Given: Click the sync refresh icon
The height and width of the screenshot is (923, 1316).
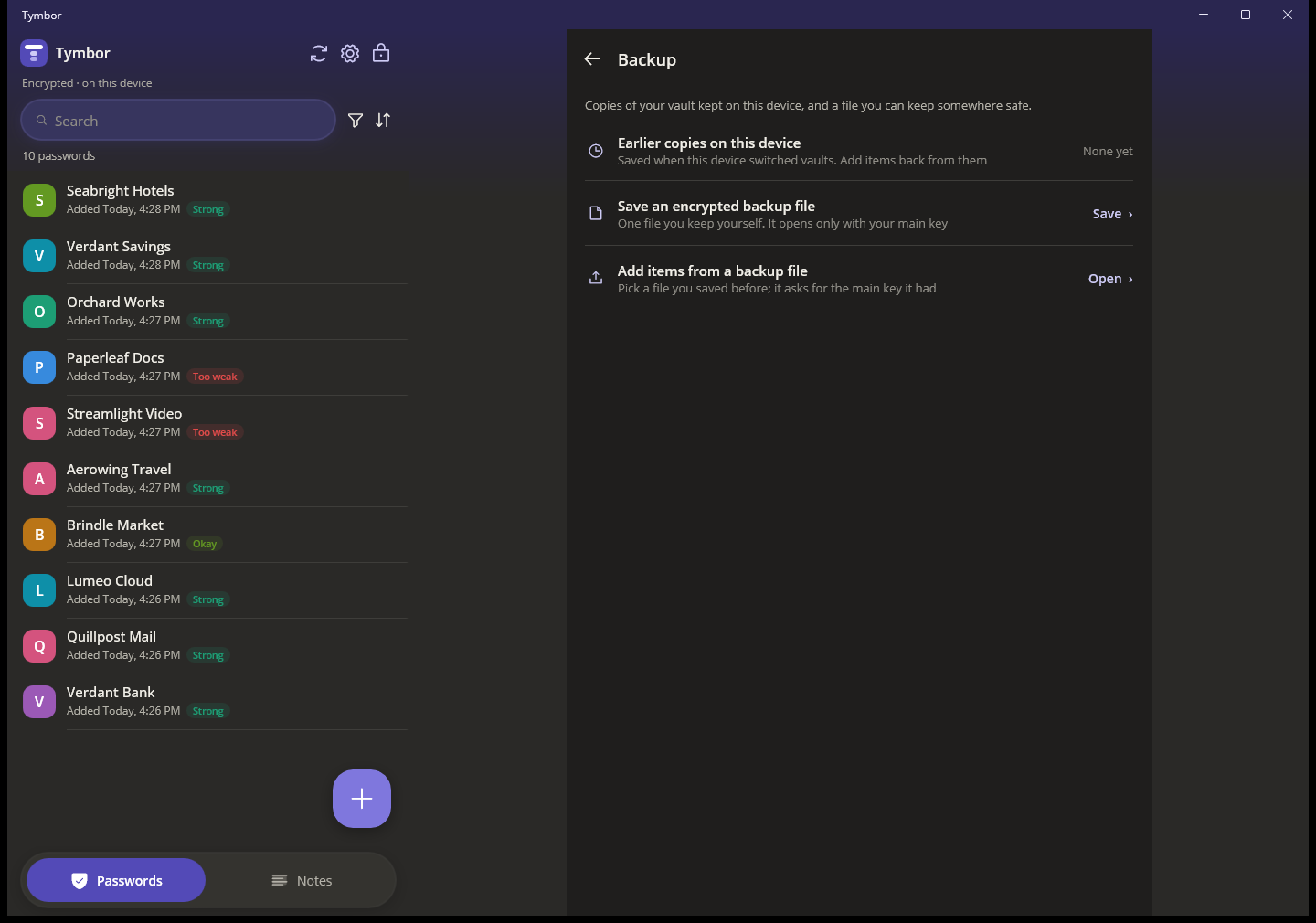Looking at the screenshot, I should tap(319, 54).
